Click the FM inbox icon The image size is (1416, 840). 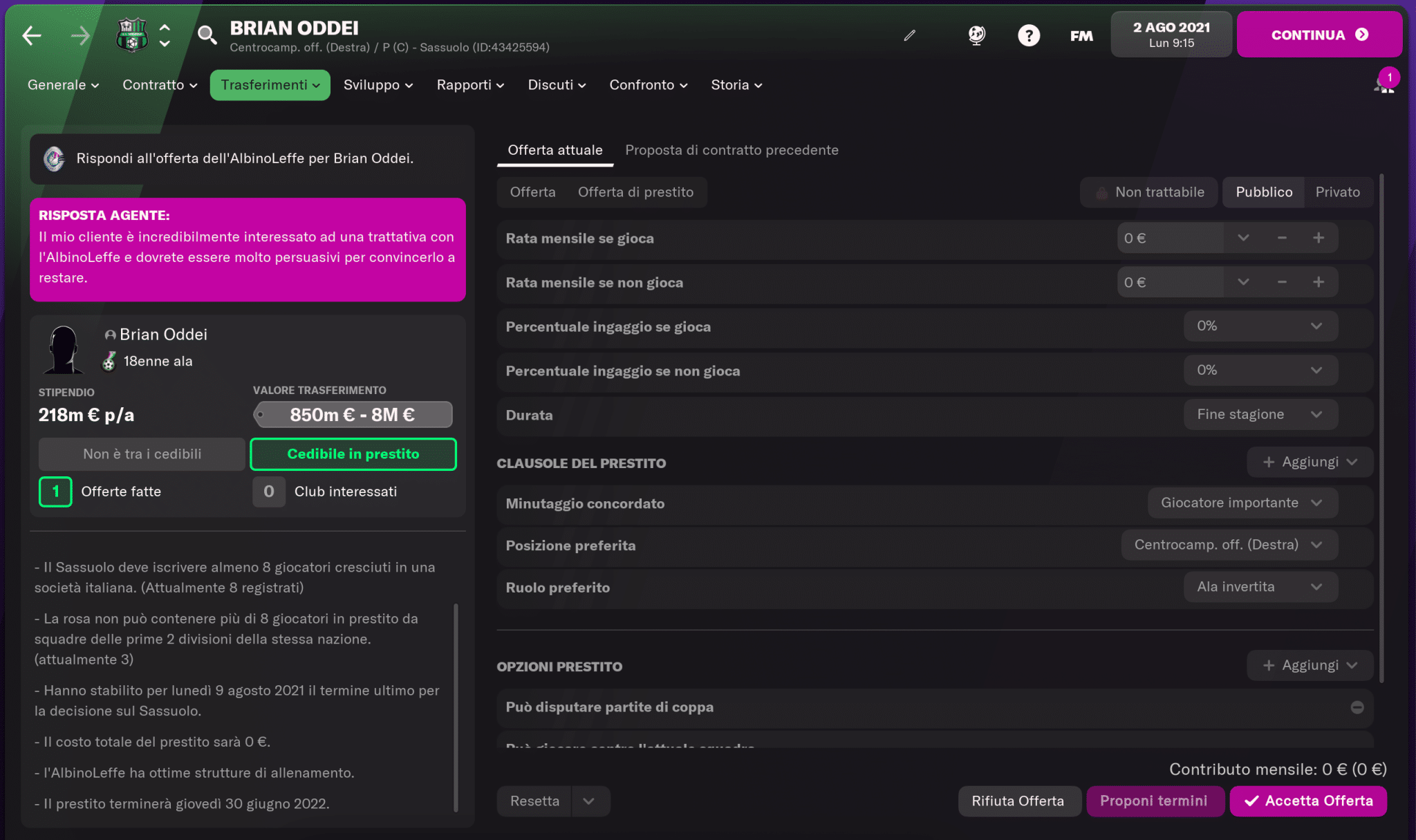click(x=1081, y=35)
